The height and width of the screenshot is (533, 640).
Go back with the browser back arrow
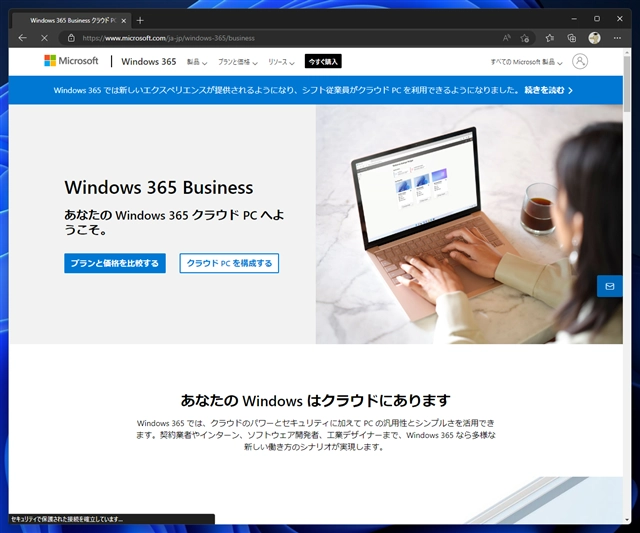point(22,38)
